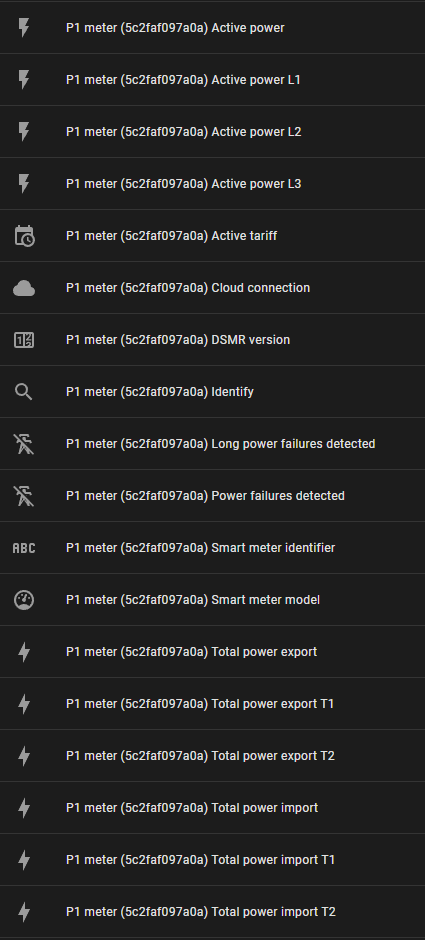Open the Active power L3 entity
425x940 pixels.
click(x=212, y=183)
